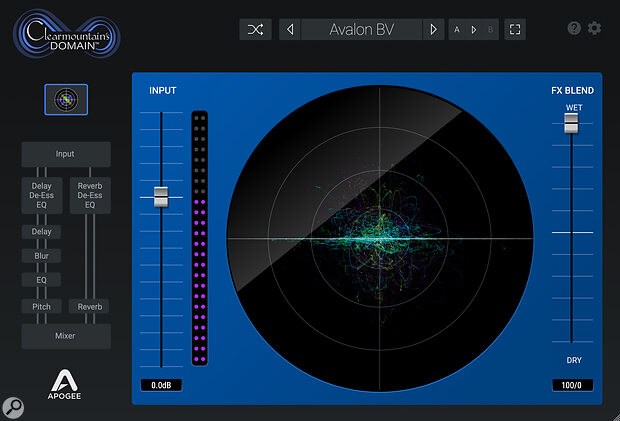
Task: Click the DRY label
Action: click(574, 360)
